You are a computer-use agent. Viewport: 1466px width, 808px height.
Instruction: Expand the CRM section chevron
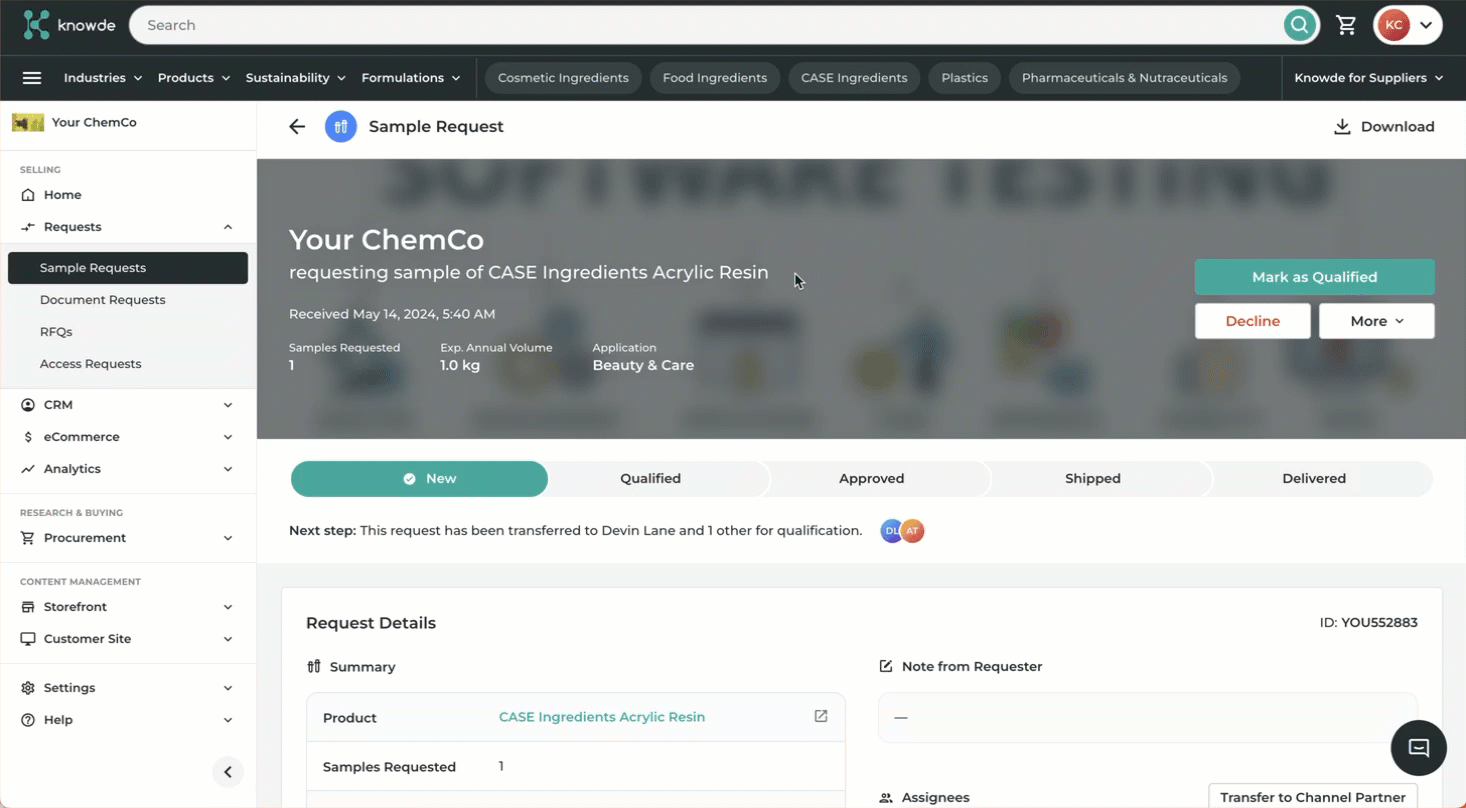tap(228, 405)
